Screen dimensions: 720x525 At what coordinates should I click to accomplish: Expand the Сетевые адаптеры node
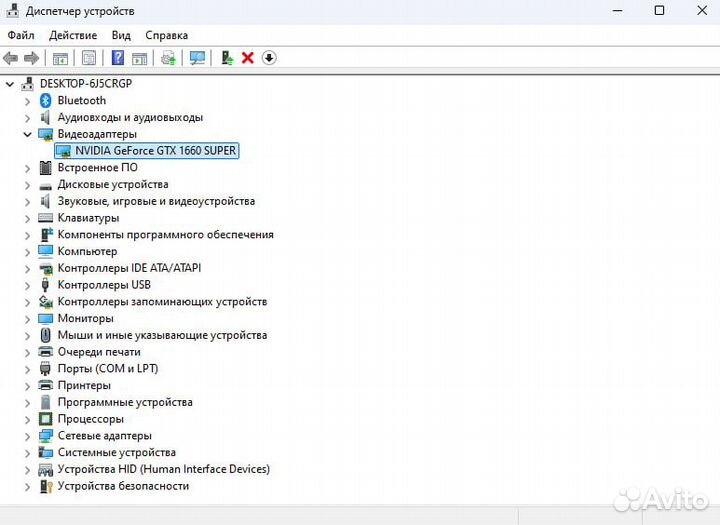27,436
